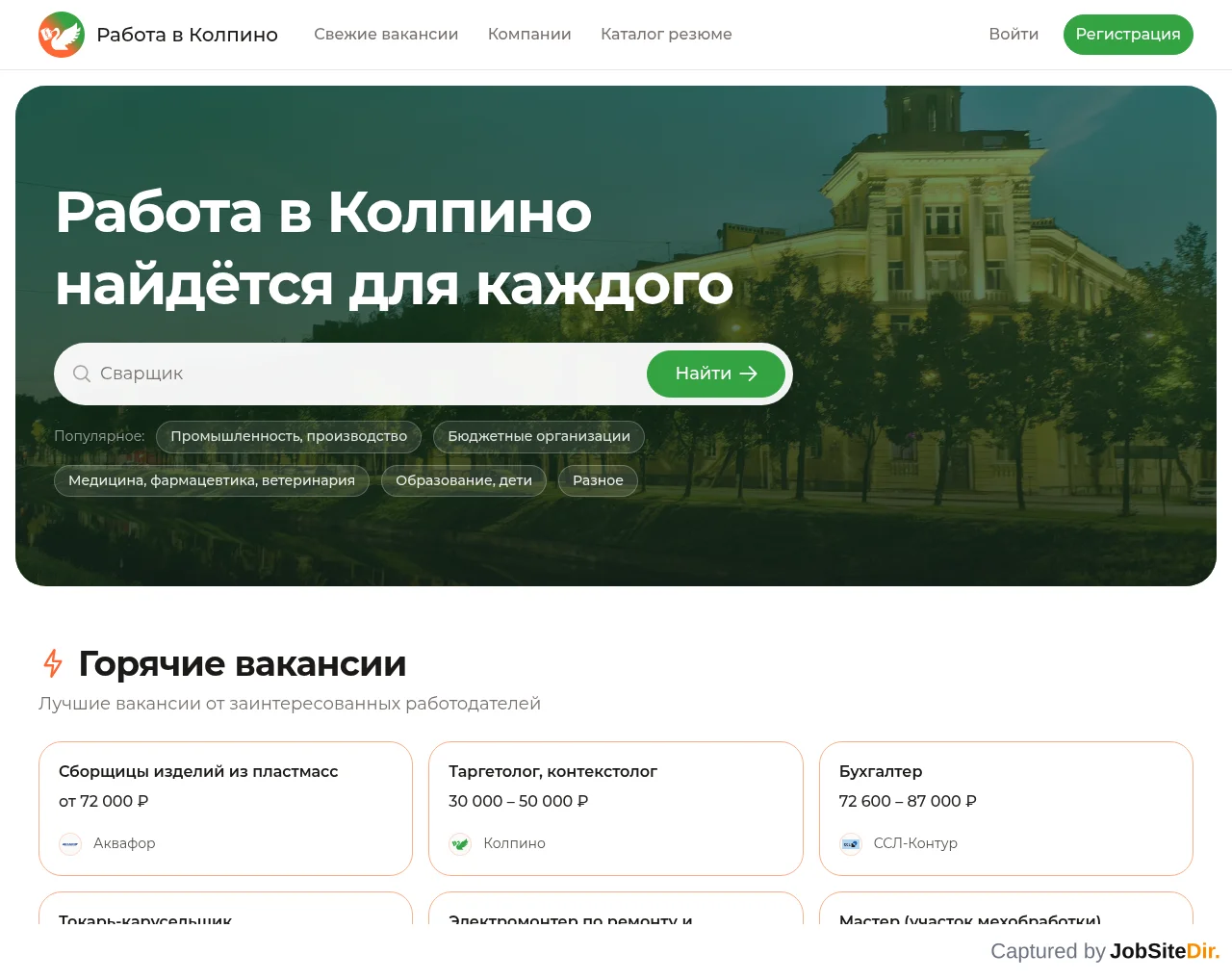Click the salary от 72 000 ₽
The width and height of the screenshot is (1232, 980).
103,801
